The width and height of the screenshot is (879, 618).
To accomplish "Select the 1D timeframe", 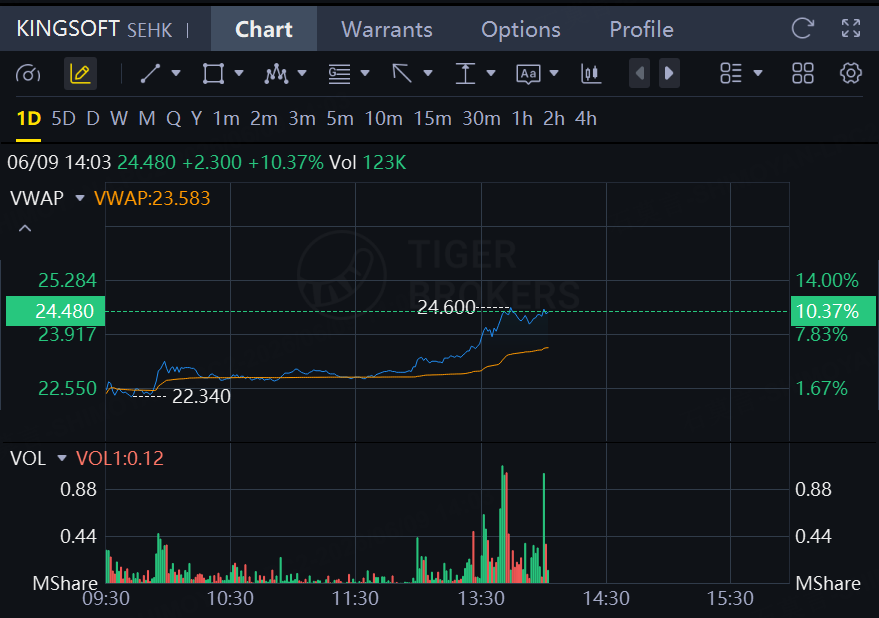I will point(29,119).
